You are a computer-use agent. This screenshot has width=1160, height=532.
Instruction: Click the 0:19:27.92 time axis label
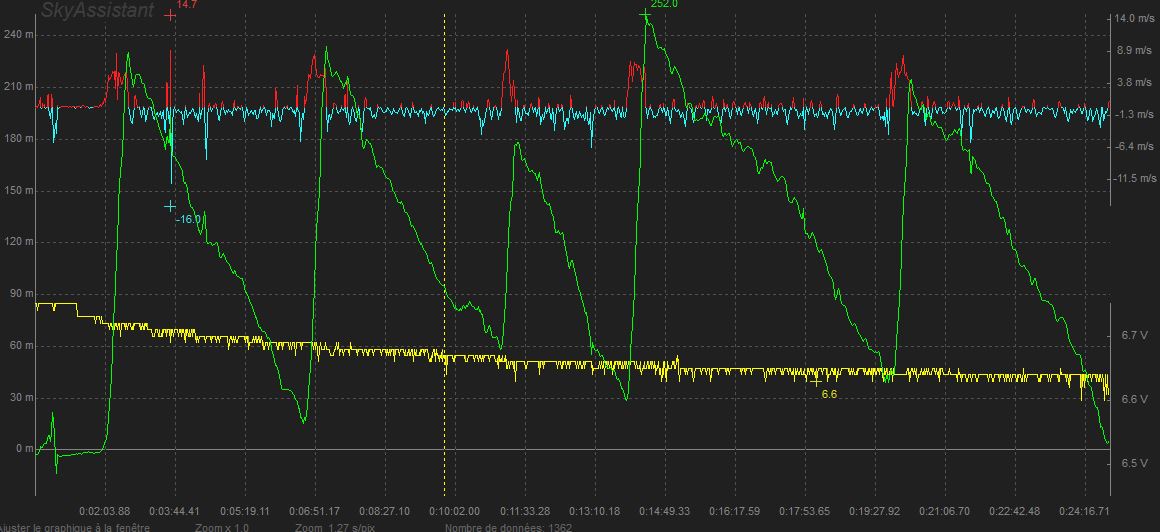875,511
